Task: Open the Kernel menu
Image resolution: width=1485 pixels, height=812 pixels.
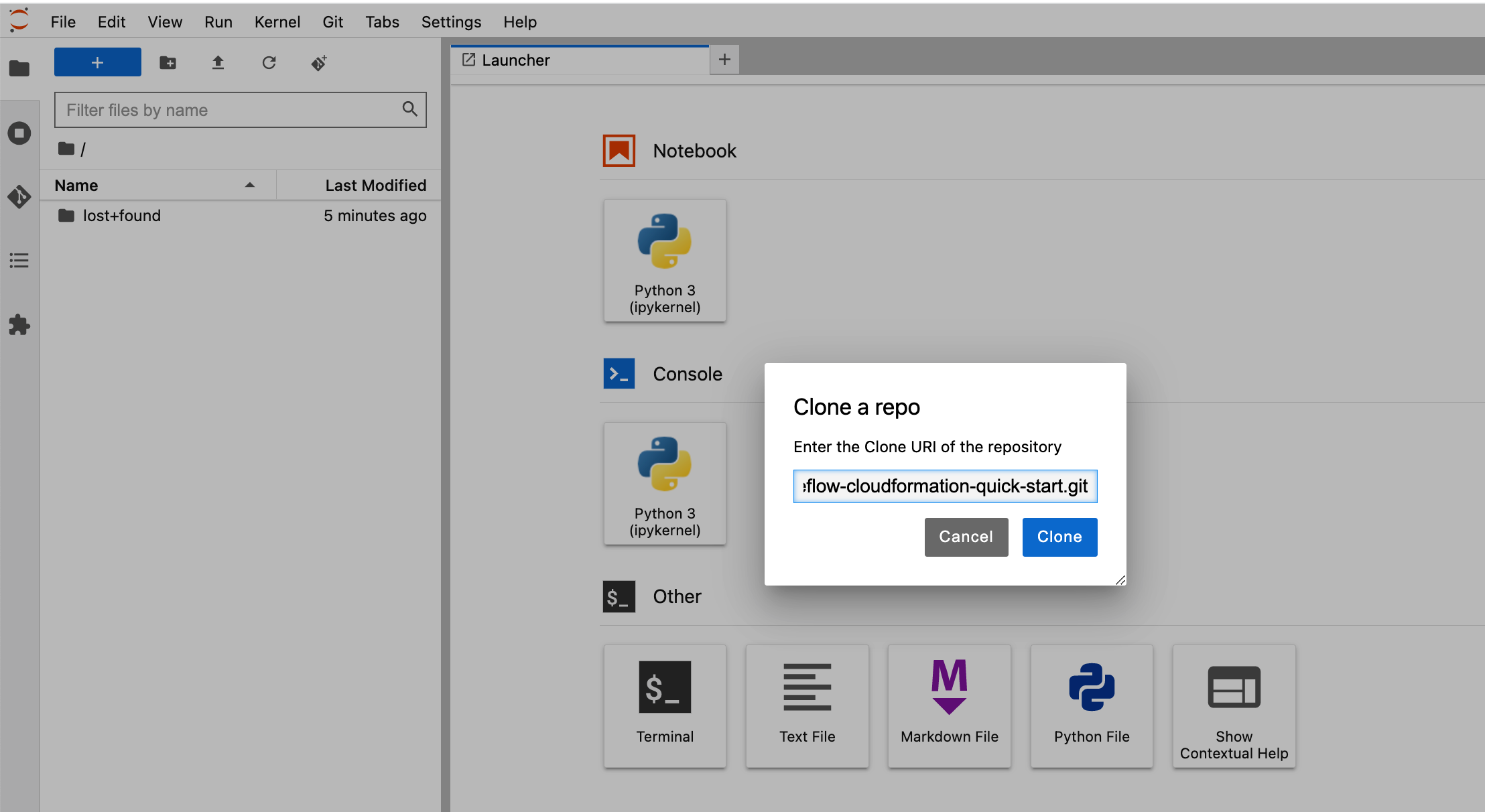Action: tap(277, 22)
